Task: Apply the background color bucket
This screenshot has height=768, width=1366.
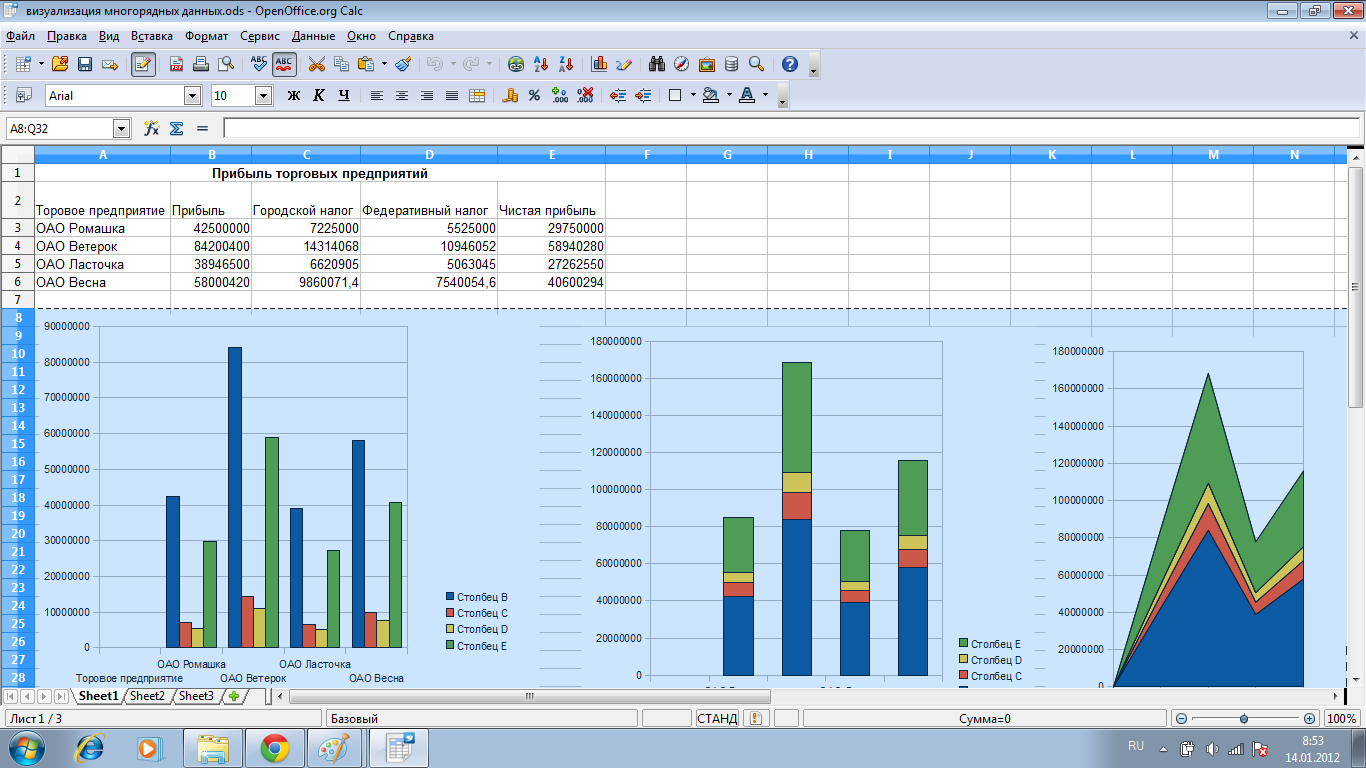Action: click(x=711, y=95)
